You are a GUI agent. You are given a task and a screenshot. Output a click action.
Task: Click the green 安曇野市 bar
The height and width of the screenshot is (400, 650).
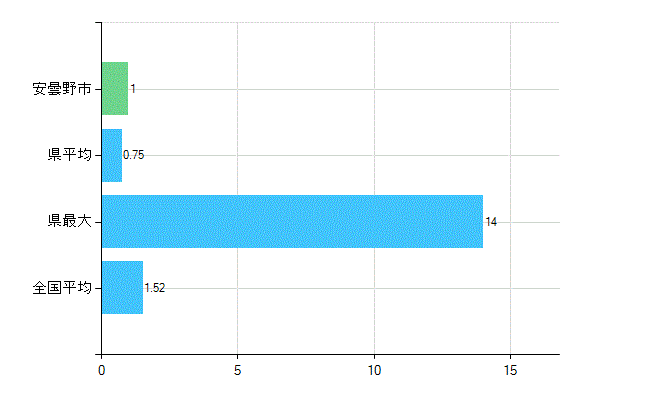click(x=115, y=89)
